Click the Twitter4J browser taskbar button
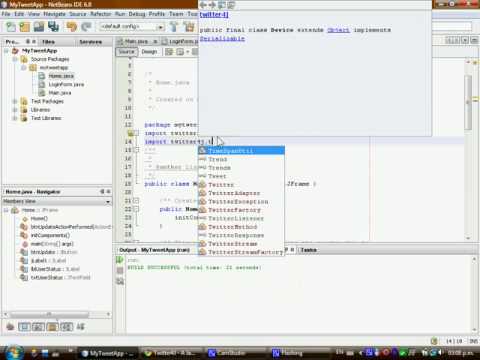 point(172,353)
